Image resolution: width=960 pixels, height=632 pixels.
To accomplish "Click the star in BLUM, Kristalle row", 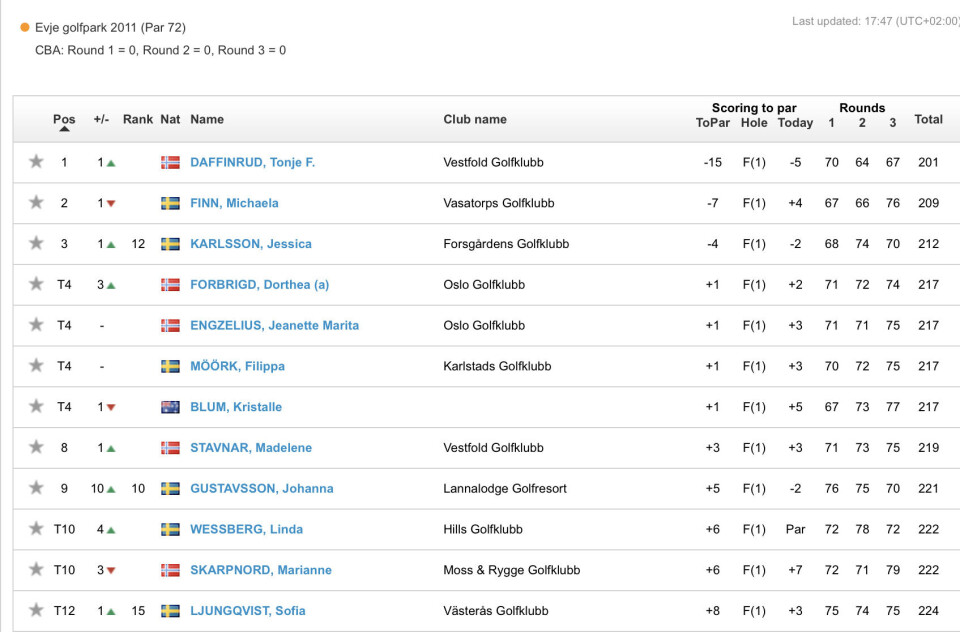I will click(x=36, y=407).
